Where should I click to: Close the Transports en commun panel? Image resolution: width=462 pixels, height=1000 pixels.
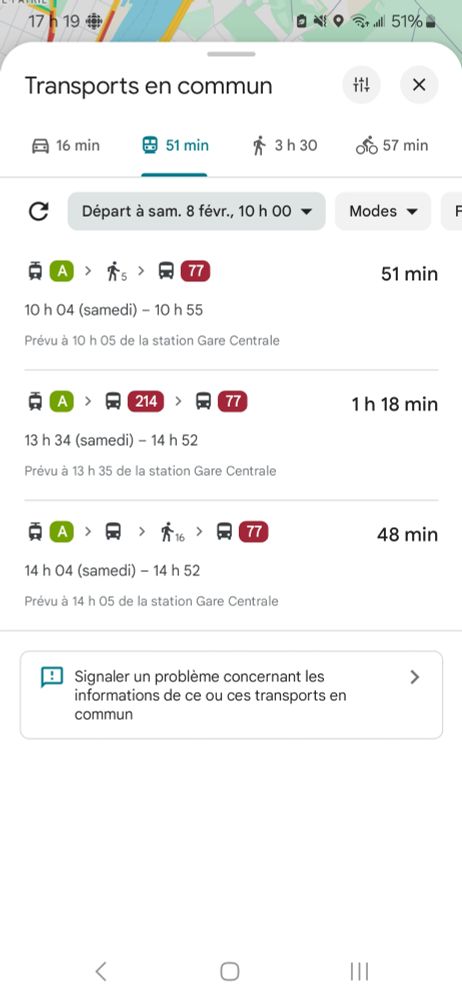[419, 84]
